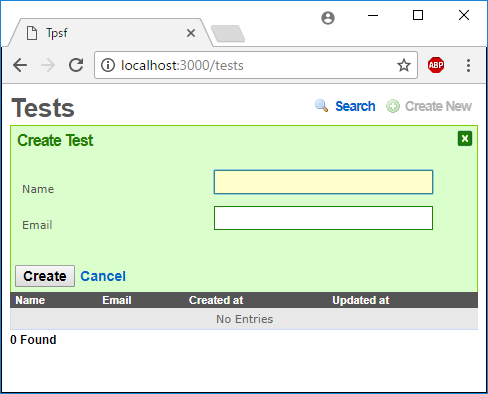This screenshot has width=488, height=394.
Task: Open a new browser tab
Action: pos(228,34)
